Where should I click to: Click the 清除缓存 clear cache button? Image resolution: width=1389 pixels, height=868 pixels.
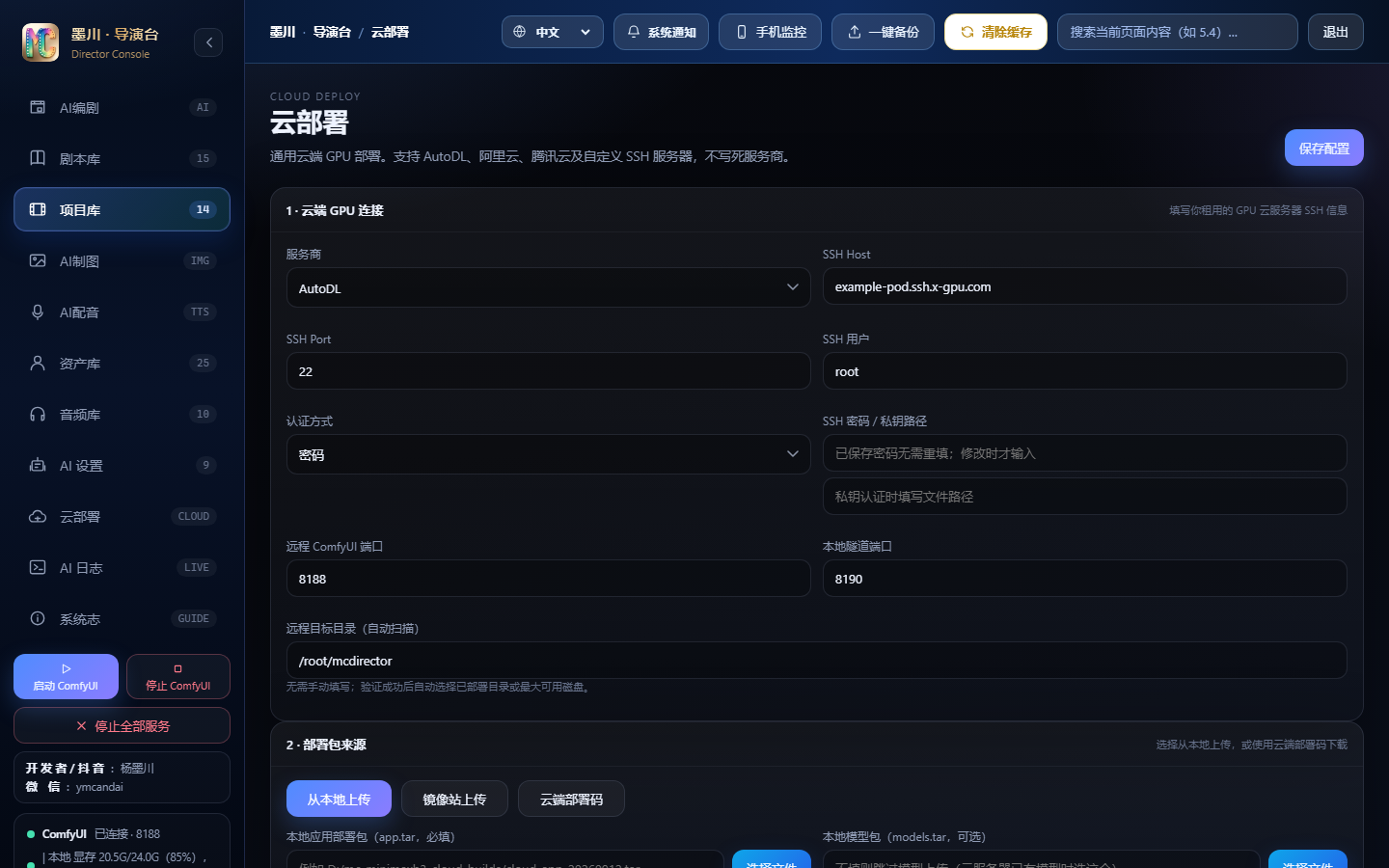(x=995, y=32)
